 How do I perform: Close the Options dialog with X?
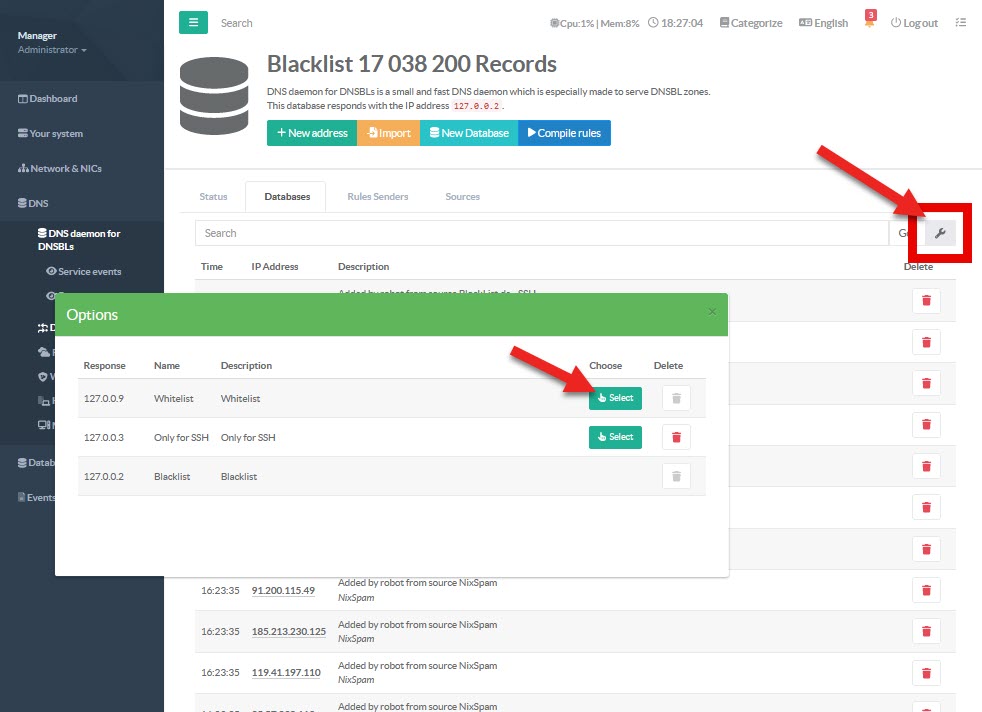coord(712,312)
